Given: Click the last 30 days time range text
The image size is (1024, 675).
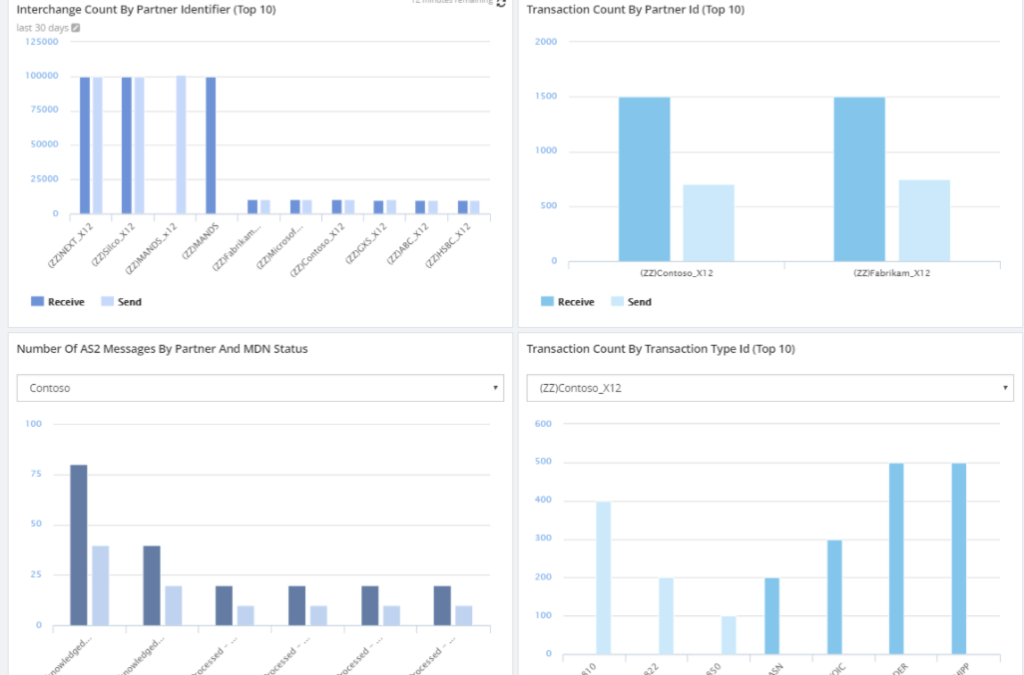Looking at the screenshot, I should pos(42,27).
